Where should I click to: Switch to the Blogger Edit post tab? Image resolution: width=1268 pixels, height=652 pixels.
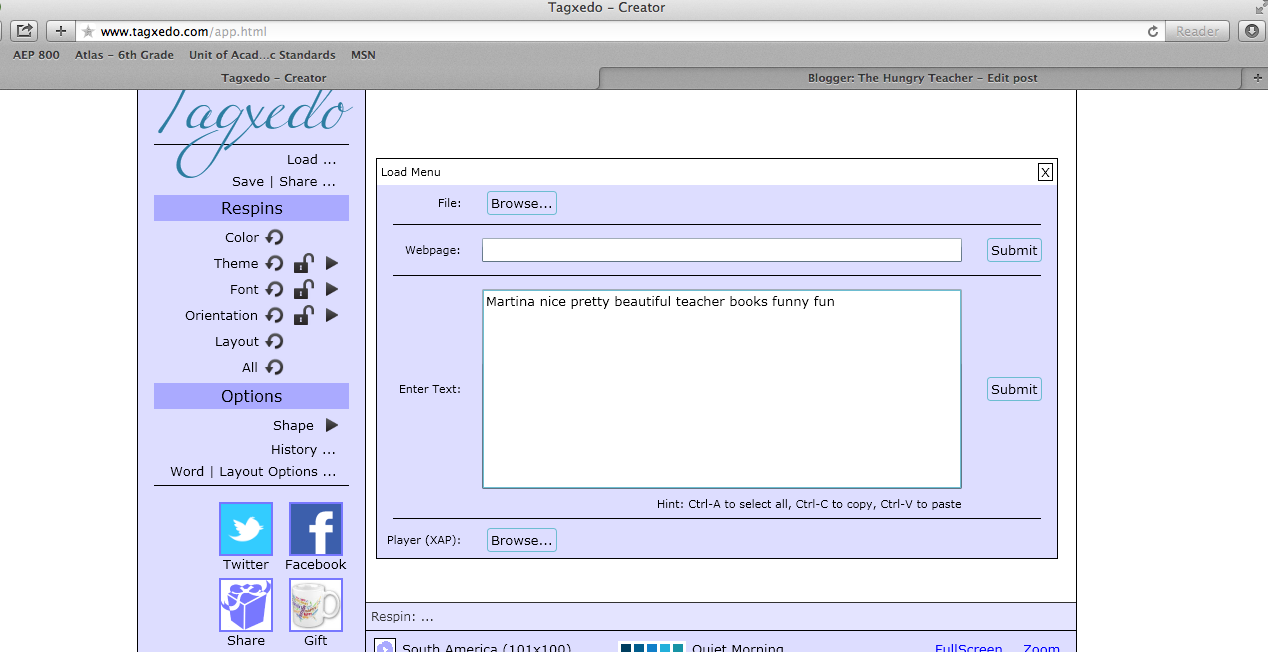click(x=922, y=78)
